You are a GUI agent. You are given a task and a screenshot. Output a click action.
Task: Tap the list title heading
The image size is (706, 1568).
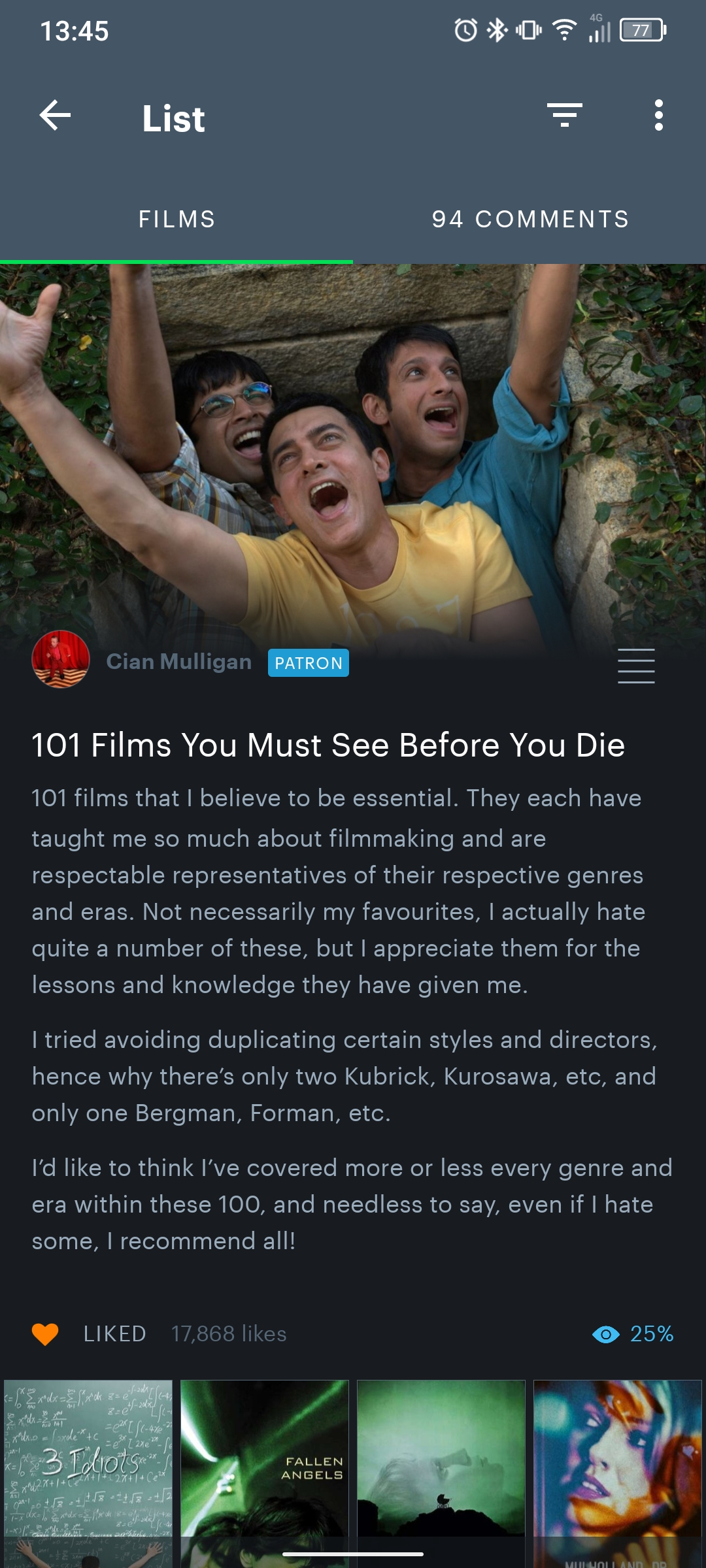click(328, 745)
